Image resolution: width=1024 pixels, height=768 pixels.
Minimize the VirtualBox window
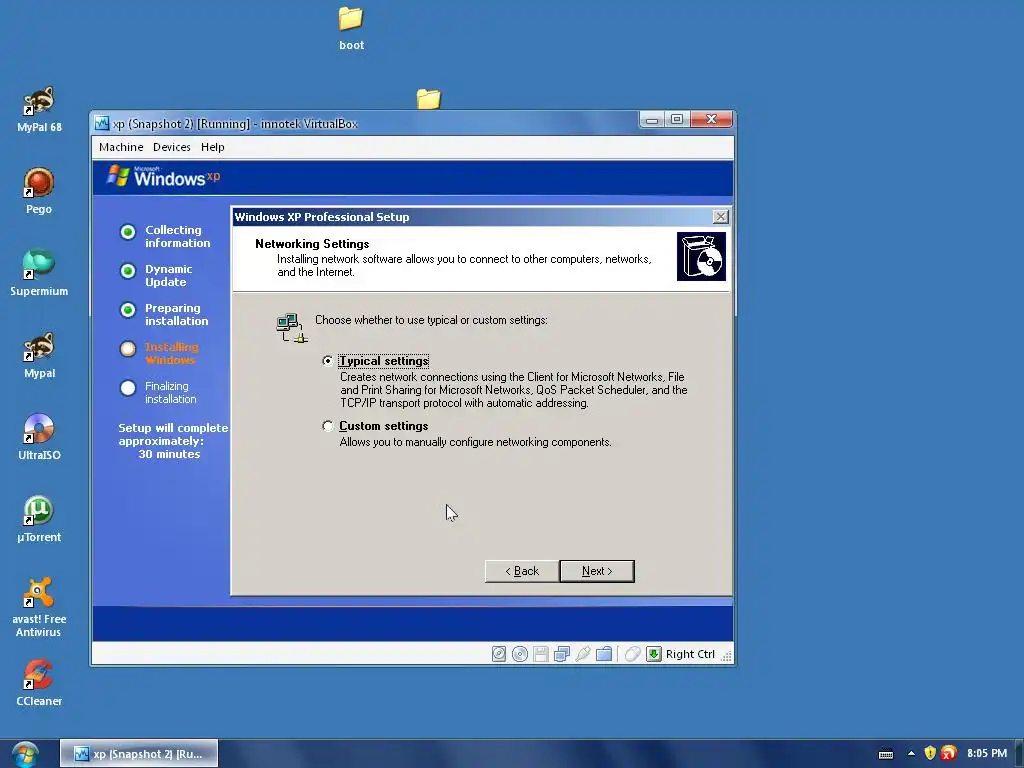coord(652,120)
